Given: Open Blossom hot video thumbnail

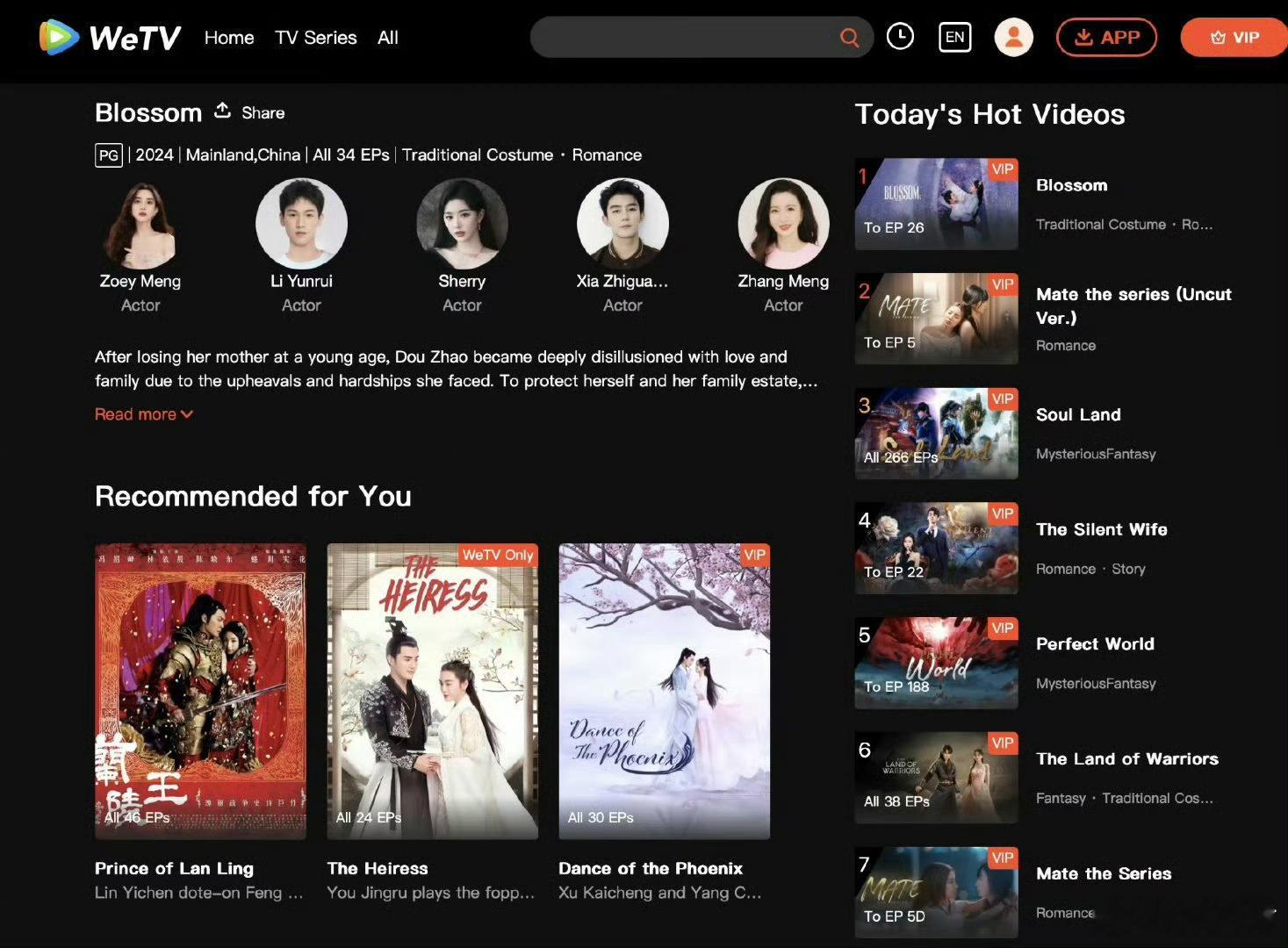Looking at the screenshot, I should point(937,204).
